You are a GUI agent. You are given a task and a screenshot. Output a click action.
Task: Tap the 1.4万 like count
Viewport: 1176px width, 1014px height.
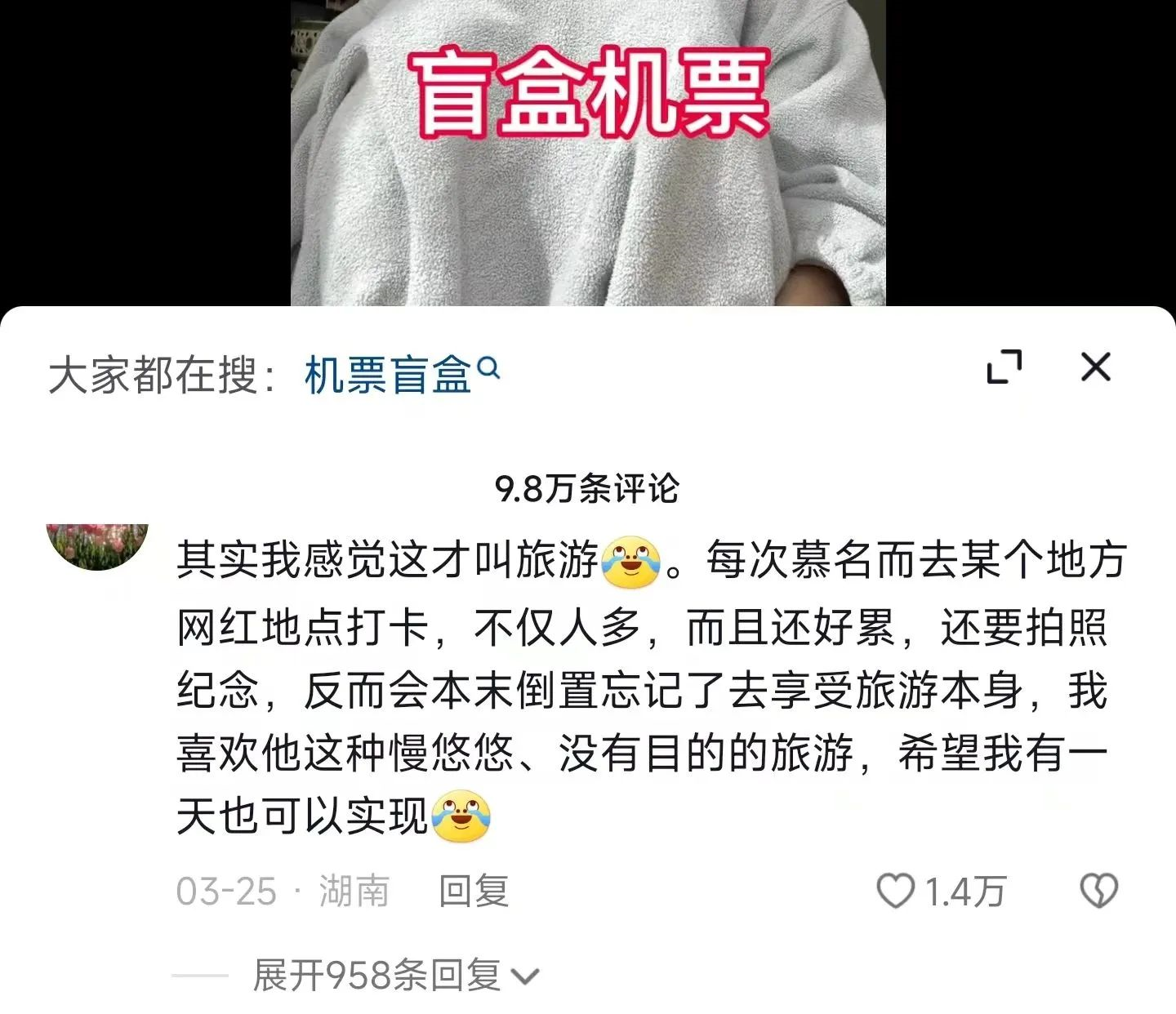[x=964, y=892]
